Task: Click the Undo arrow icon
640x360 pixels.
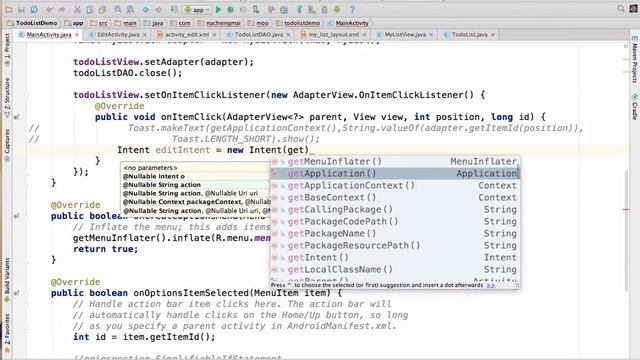Action: [49, 9]
